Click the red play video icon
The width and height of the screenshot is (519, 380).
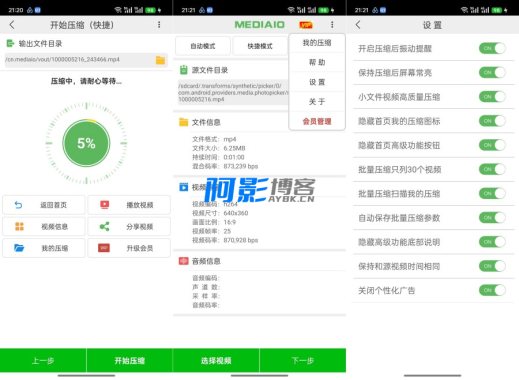coord(105,205)
